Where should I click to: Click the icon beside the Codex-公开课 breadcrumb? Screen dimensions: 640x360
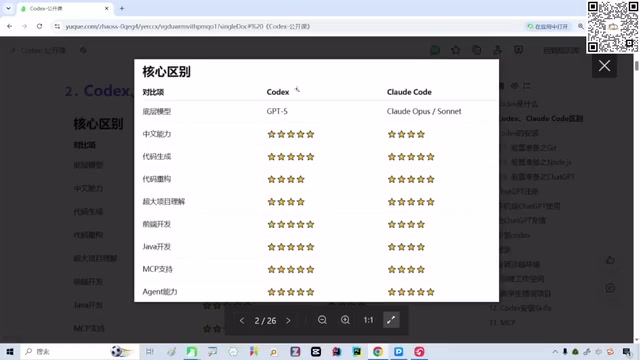coord(83,50)
